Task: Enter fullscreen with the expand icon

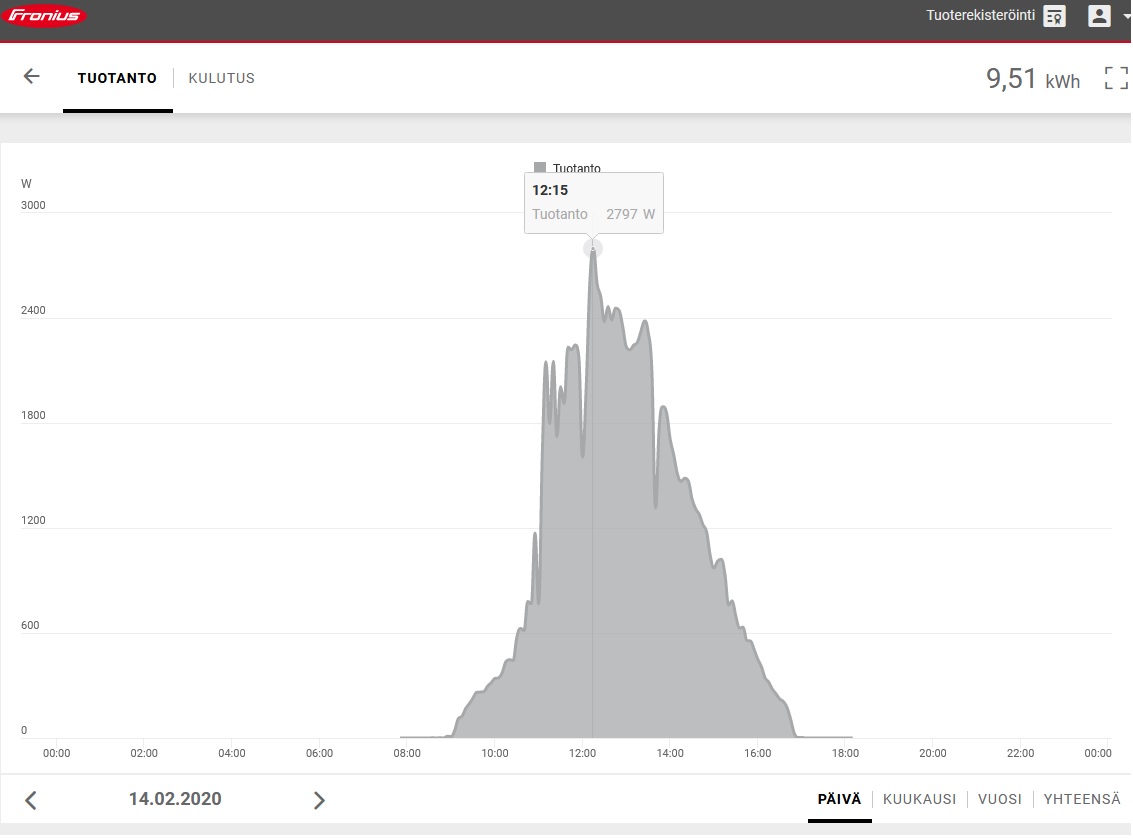Action: pyautogui.click(x=1116, y=78)
